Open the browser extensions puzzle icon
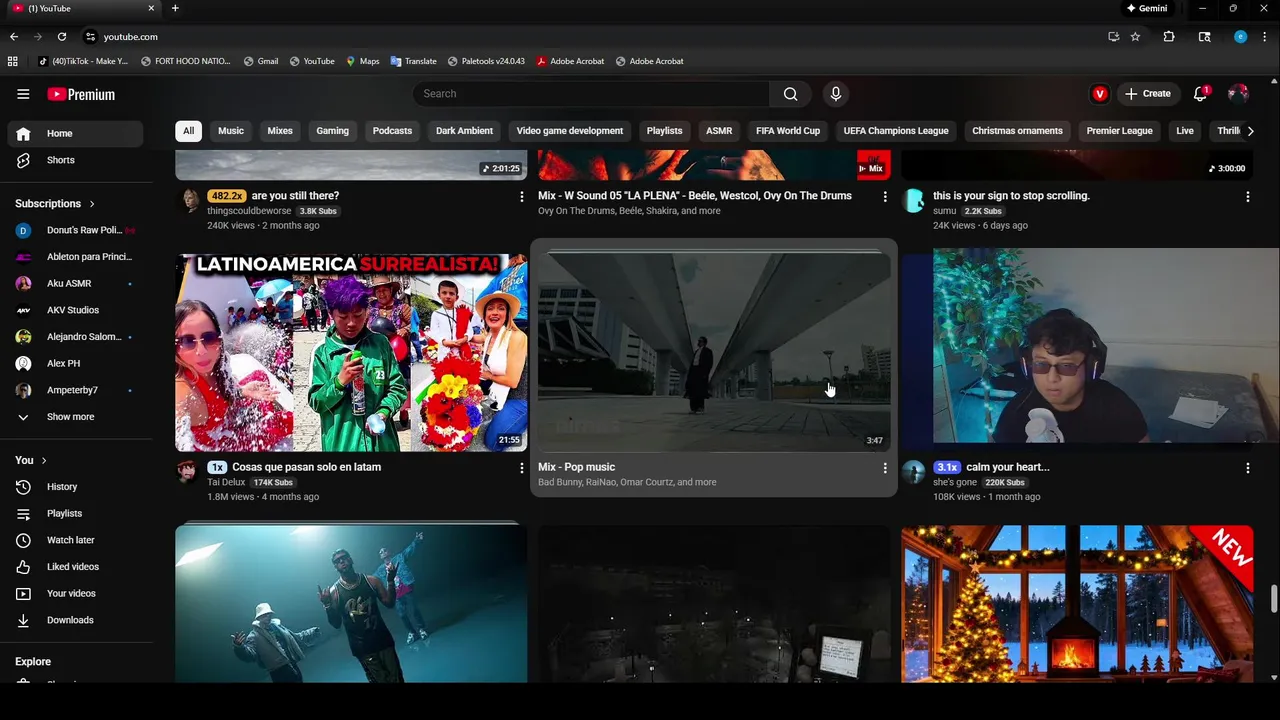This screenshot has width=1280, height=720. 1169,37
